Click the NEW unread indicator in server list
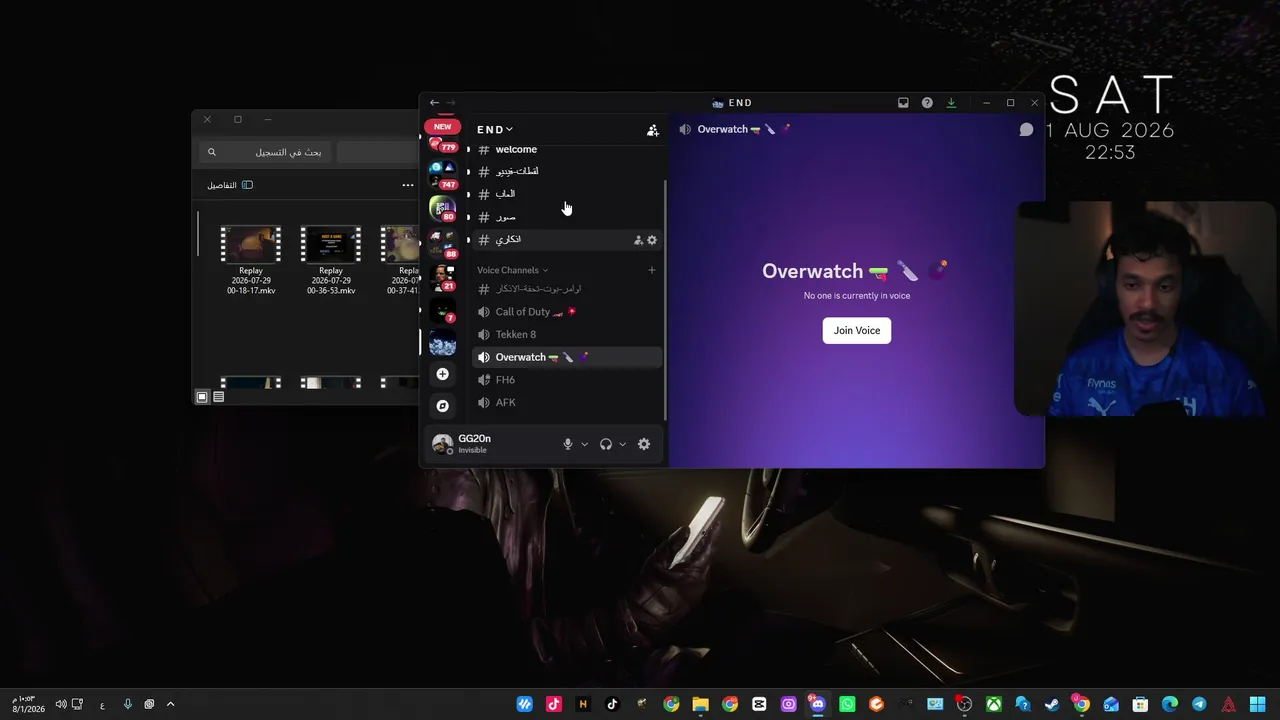 pyautogui.click(x=443, y=127)
